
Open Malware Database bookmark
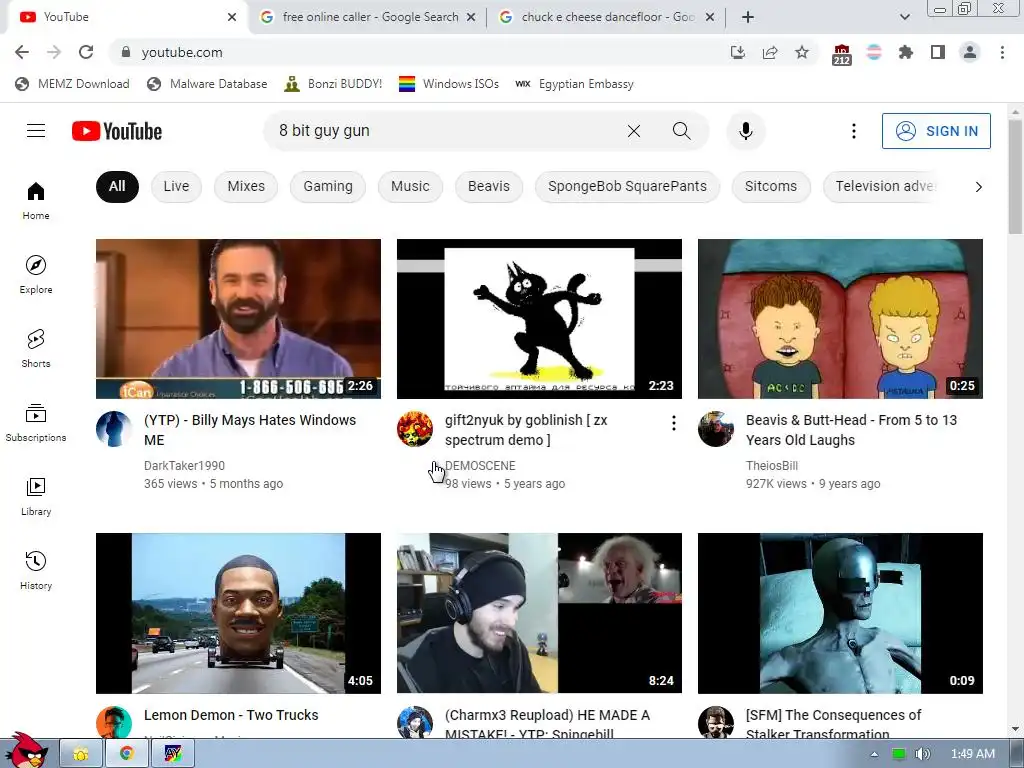click(x=207, y=84)
